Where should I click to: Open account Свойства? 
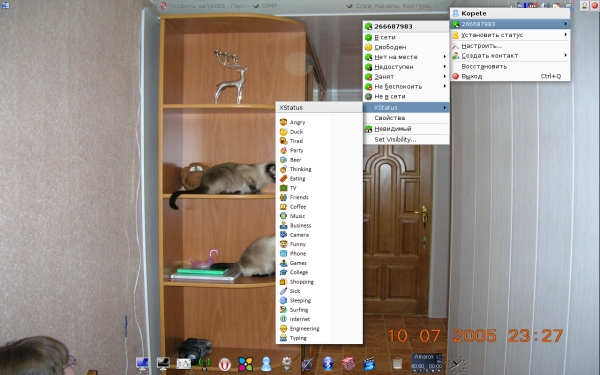406,118
